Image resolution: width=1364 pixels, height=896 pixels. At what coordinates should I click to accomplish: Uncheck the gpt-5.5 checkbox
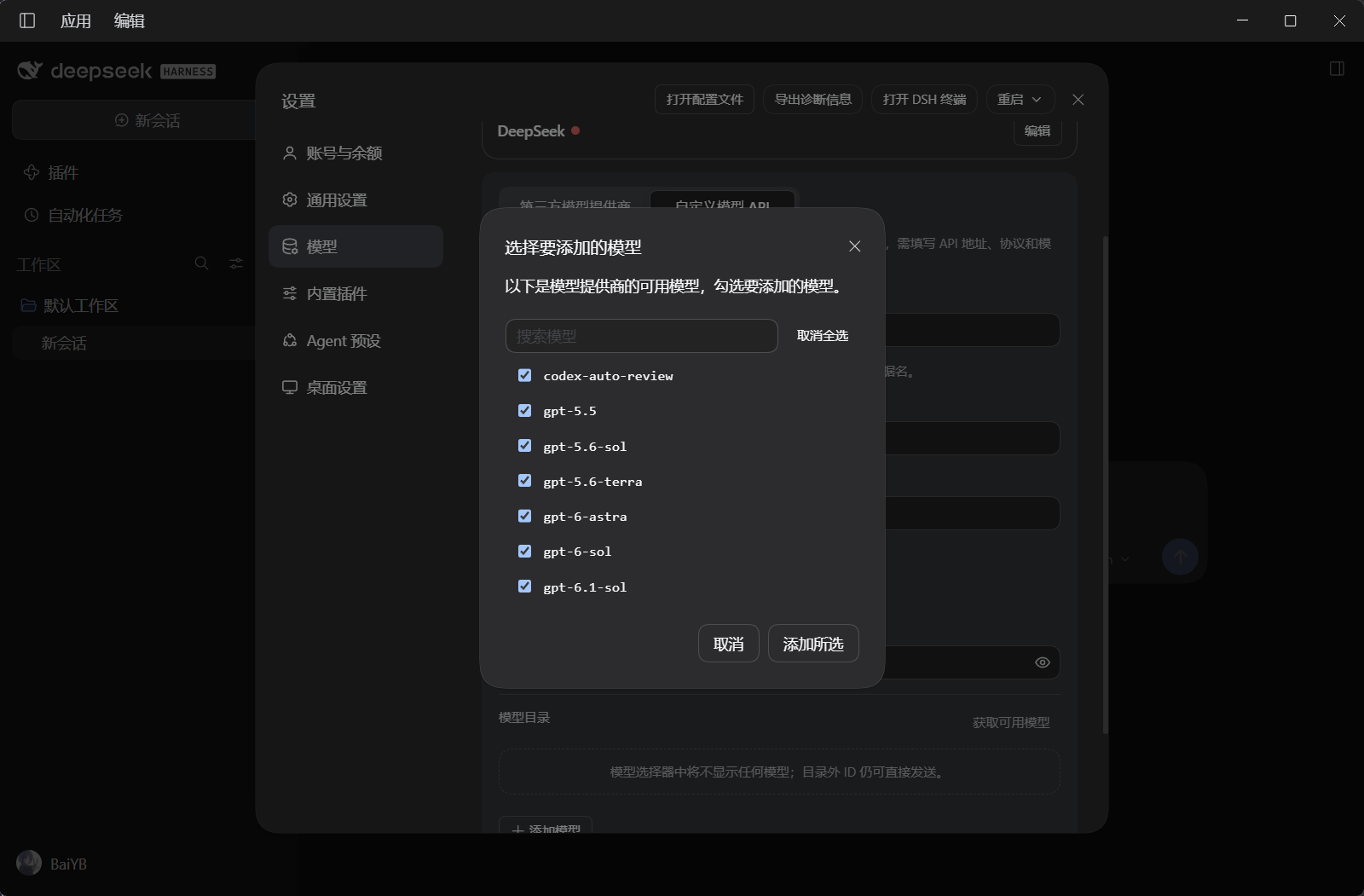click(x=524, y=410)
